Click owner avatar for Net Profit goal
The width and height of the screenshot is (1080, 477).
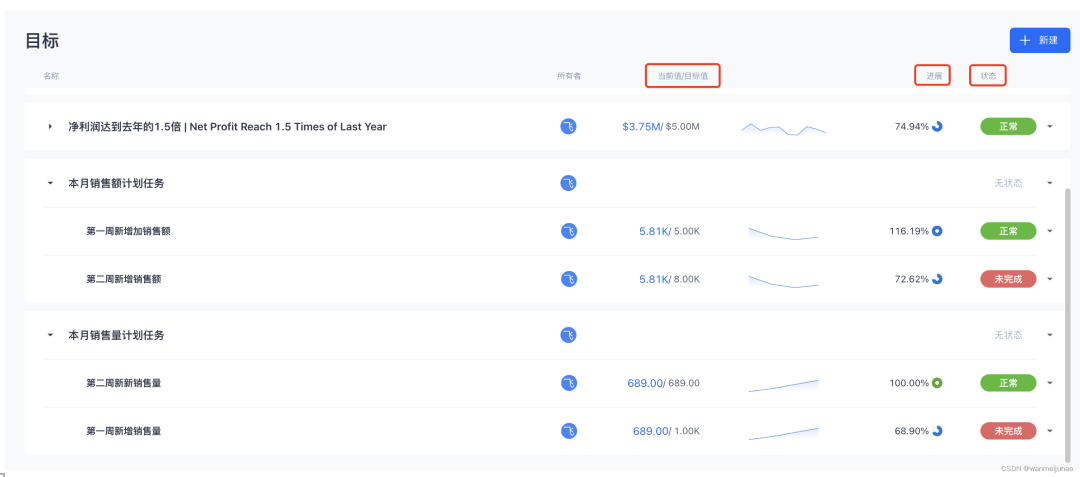click(x=568, y=127)
